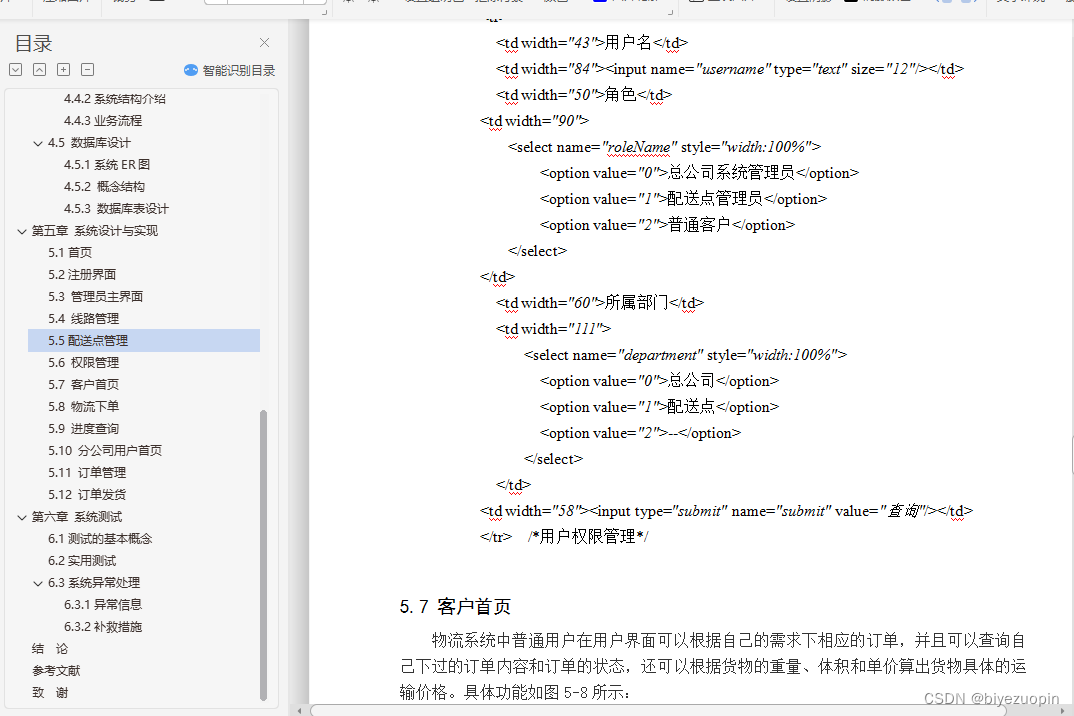This screenshot has width=1074, height=716.
Task: Go to 6.3.2 补救措施 heading
Action: [x=103, y=626]
